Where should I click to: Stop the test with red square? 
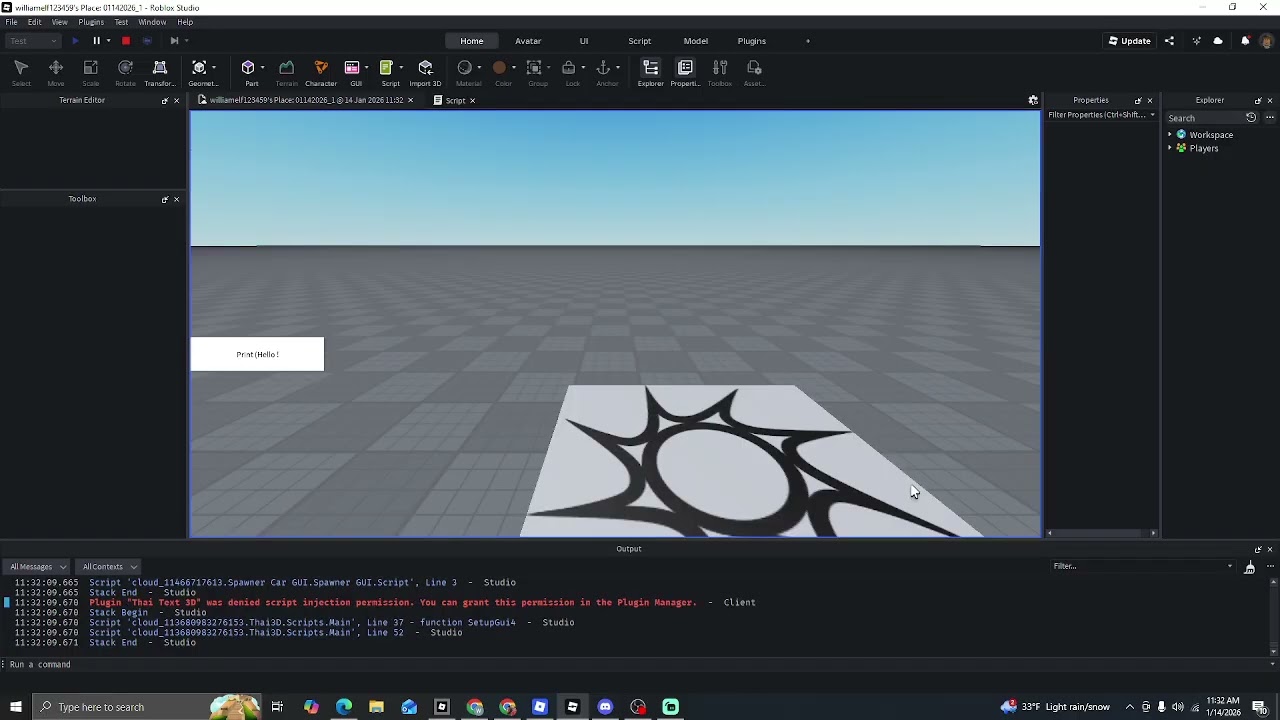coord(126,41)
